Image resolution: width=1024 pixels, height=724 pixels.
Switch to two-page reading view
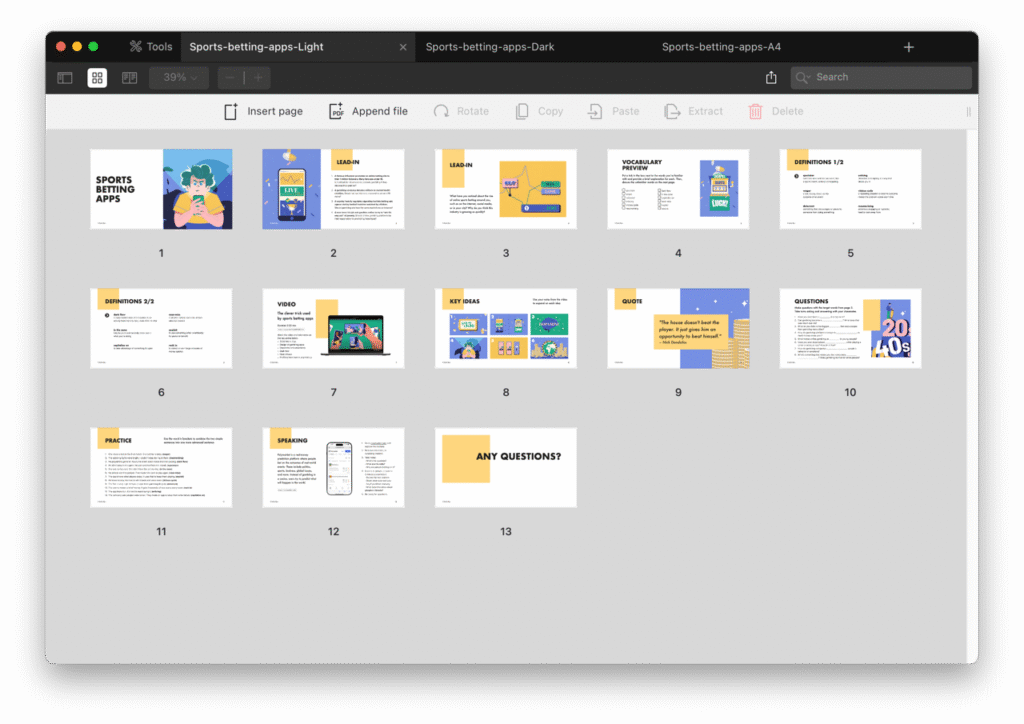tap(129, 78)
